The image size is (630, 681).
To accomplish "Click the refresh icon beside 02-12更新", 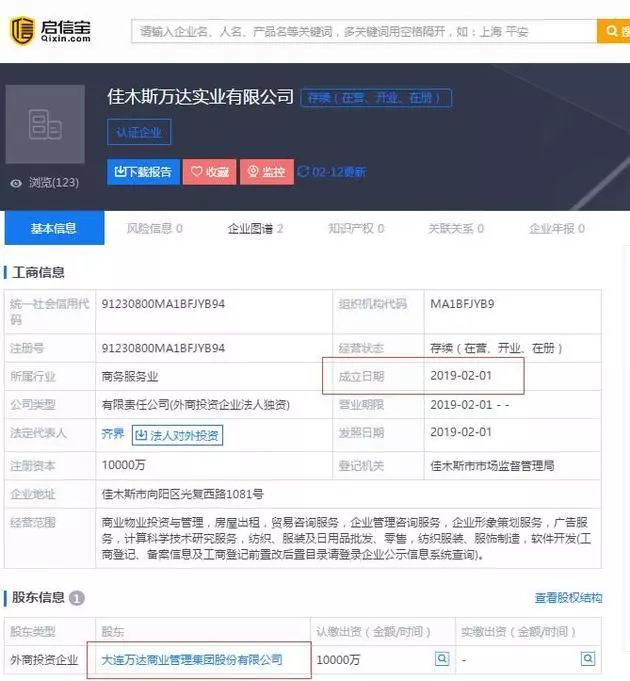I will tap(303, 172).
